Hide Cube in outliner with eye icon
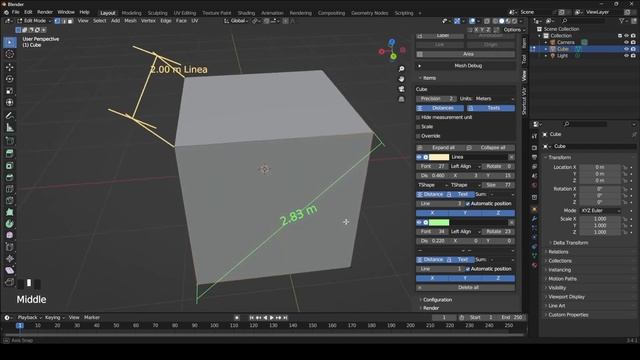 click(627, 49)
